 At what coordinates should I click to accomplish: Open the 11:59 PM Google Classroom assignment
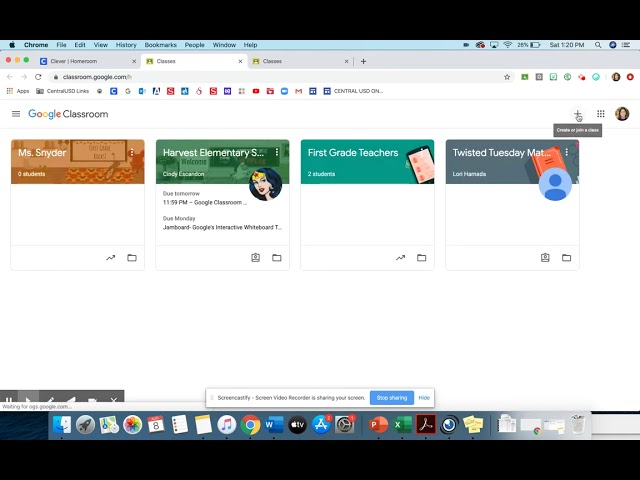[205, 202]
